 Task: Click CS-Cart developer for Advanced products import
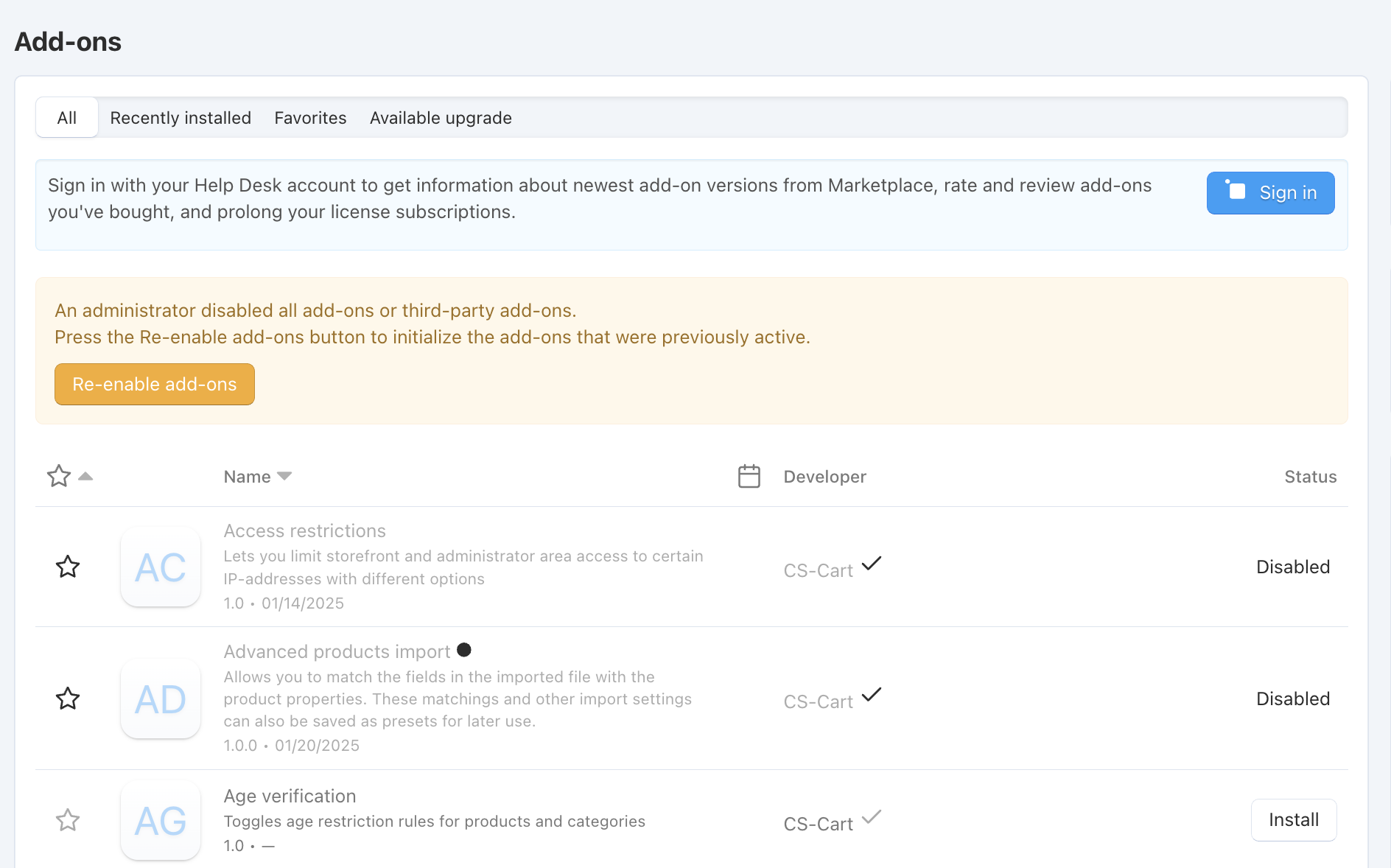point(818,701)
